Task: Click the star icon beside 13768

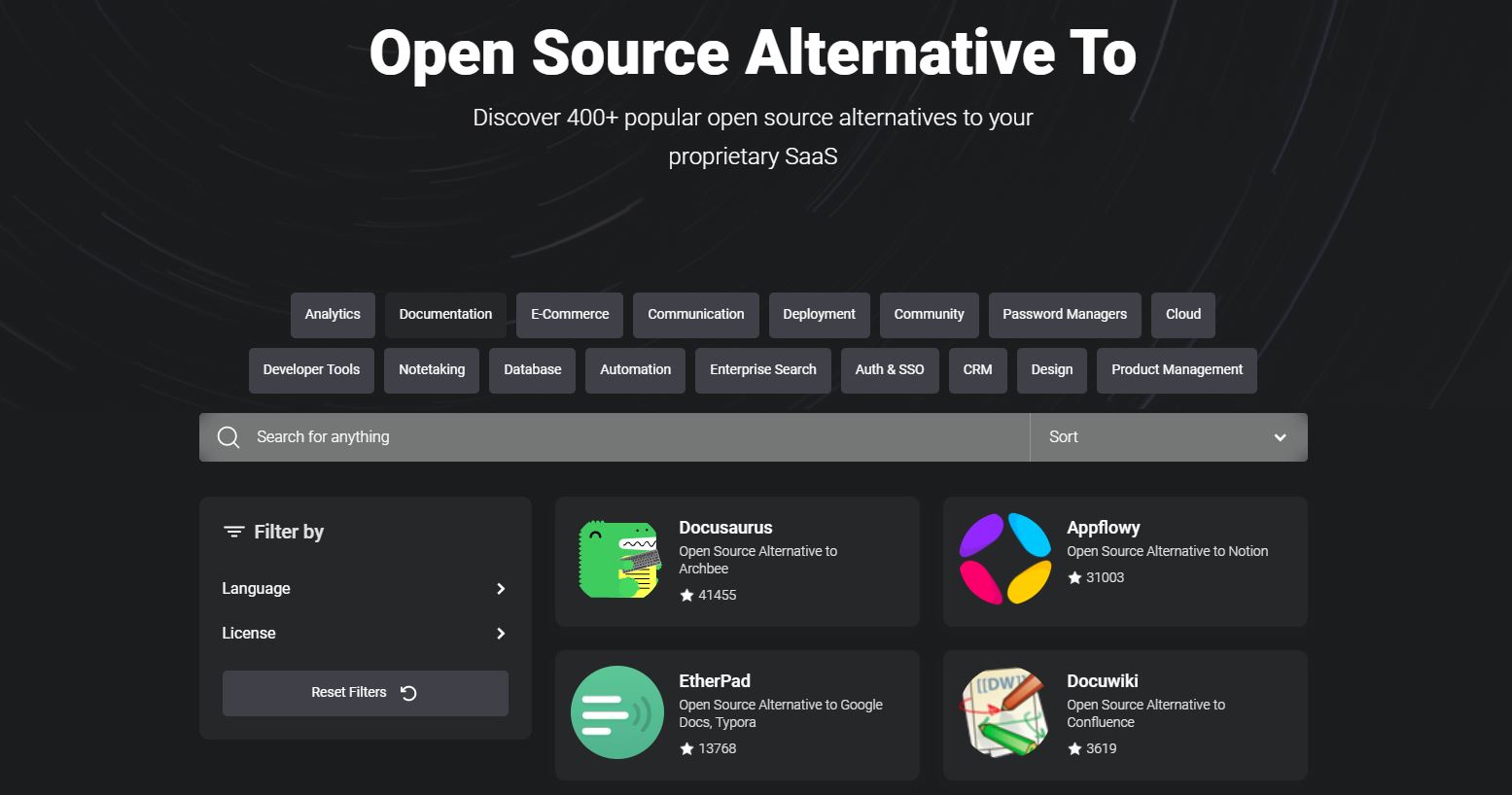Action: 686,748
